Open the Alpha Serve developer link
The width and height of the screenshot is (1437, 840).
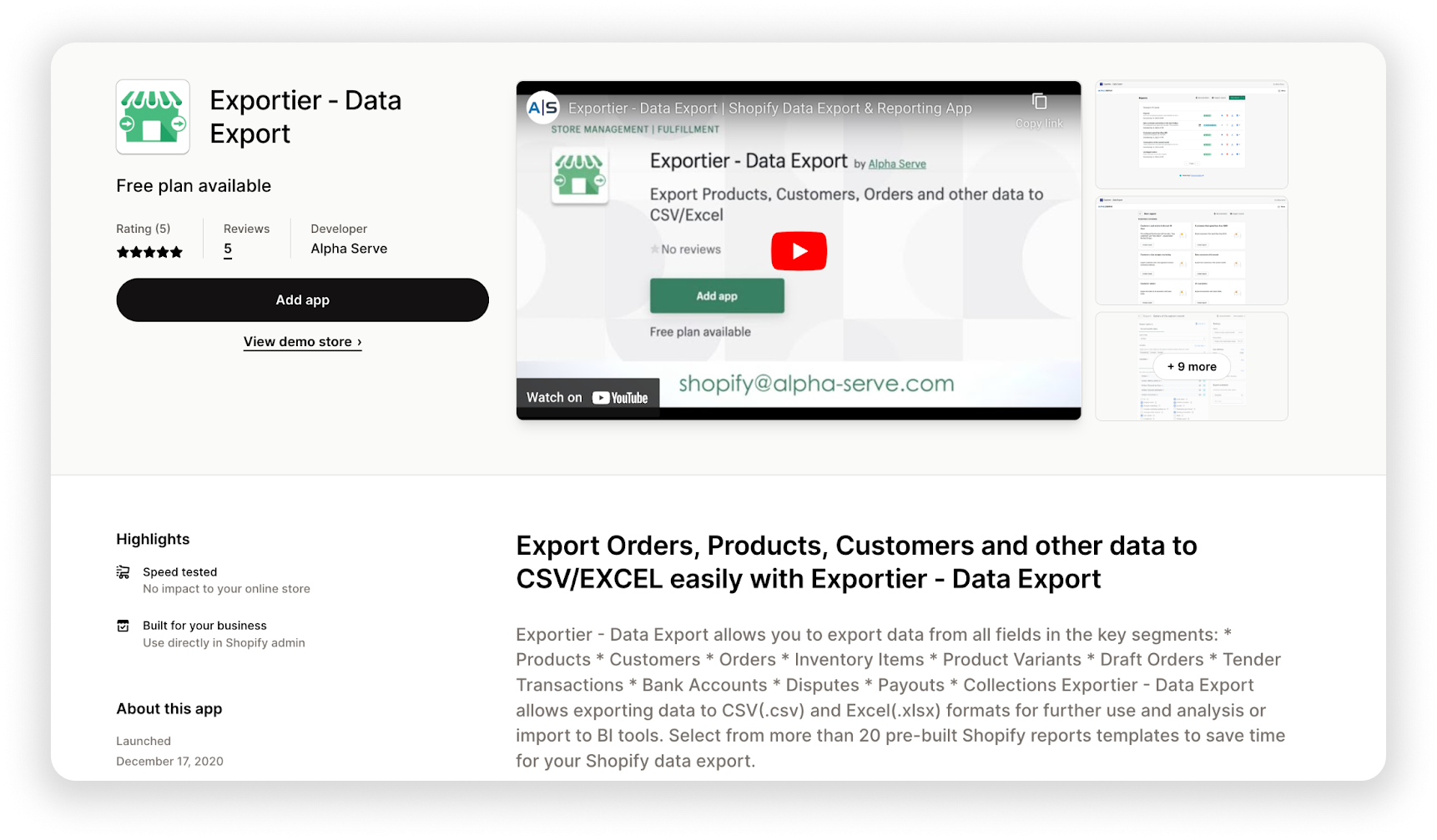tap(349, 248)
